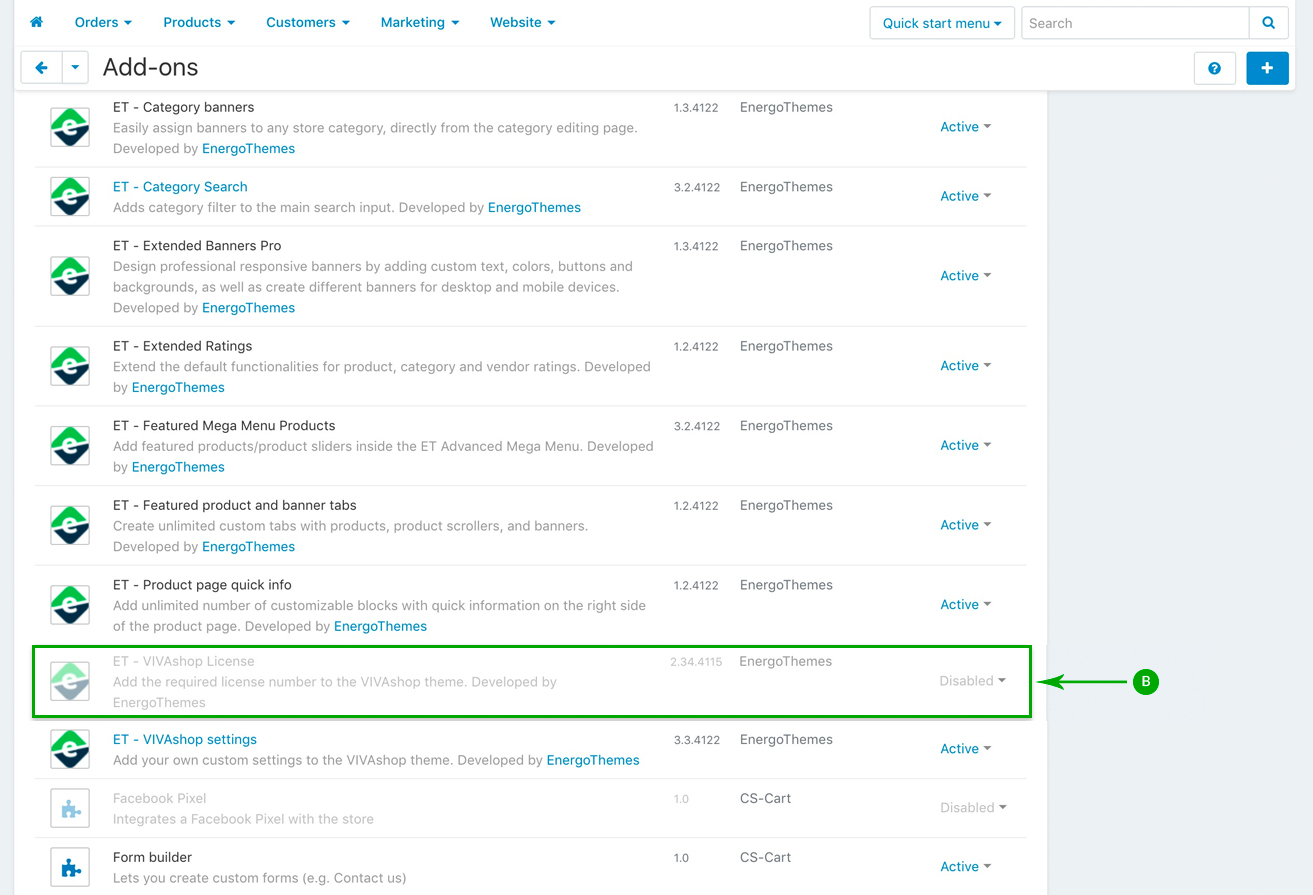This screenshot has width=1313, height=895.
Task: Click the Form builder puzzle icon
Action: click(x=70, y=867)
